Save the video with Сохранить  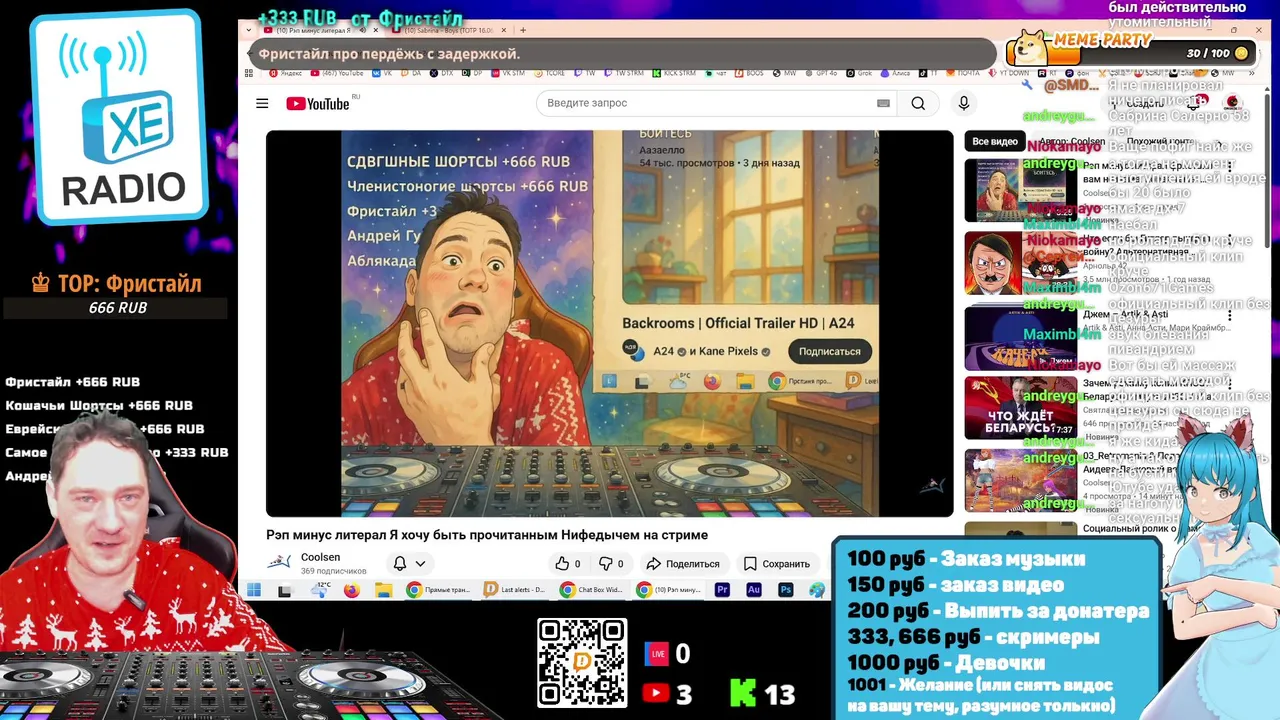click(777, 564)
